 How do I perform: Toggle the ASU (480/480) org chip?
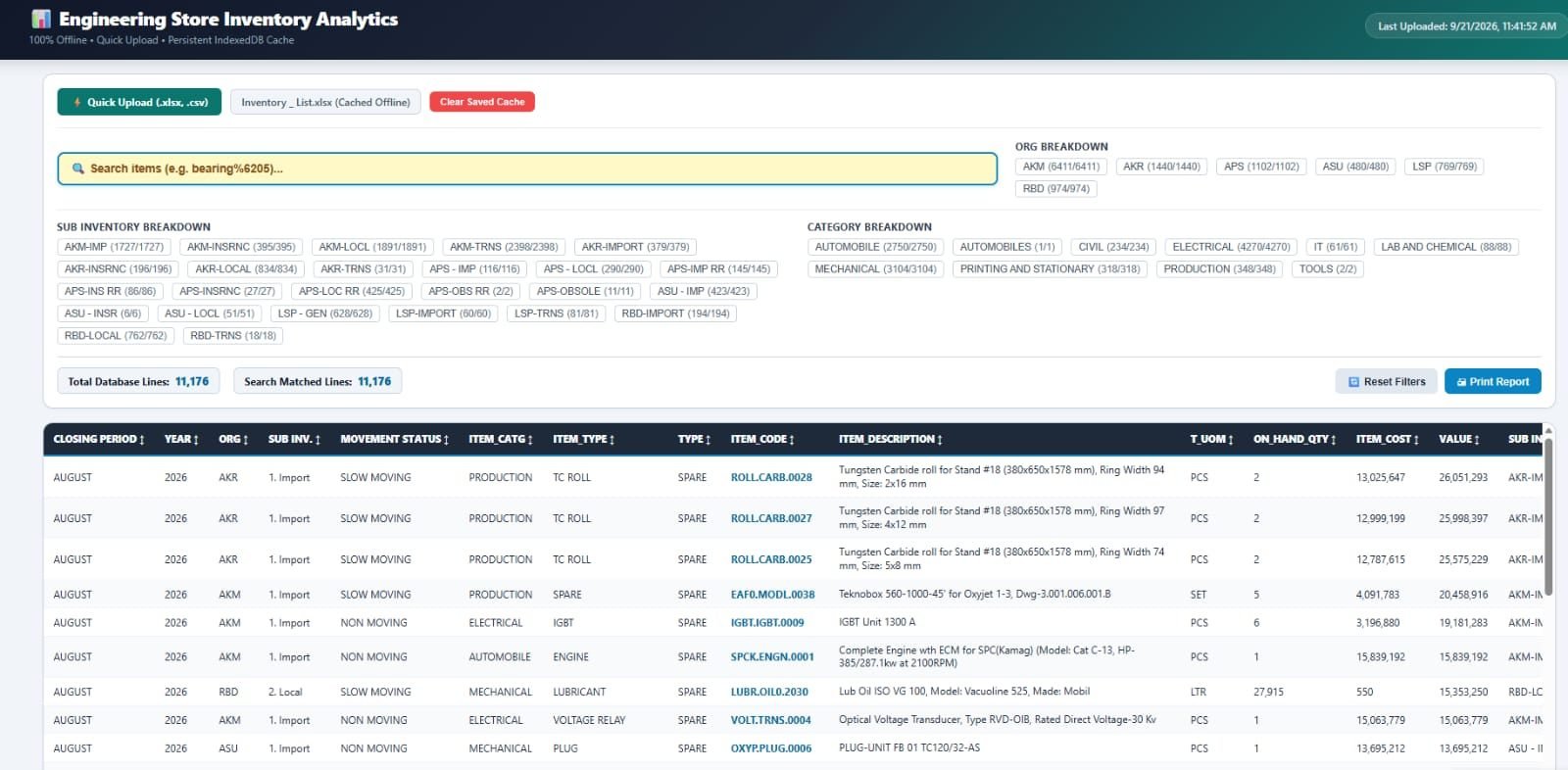pos(1355,167)
